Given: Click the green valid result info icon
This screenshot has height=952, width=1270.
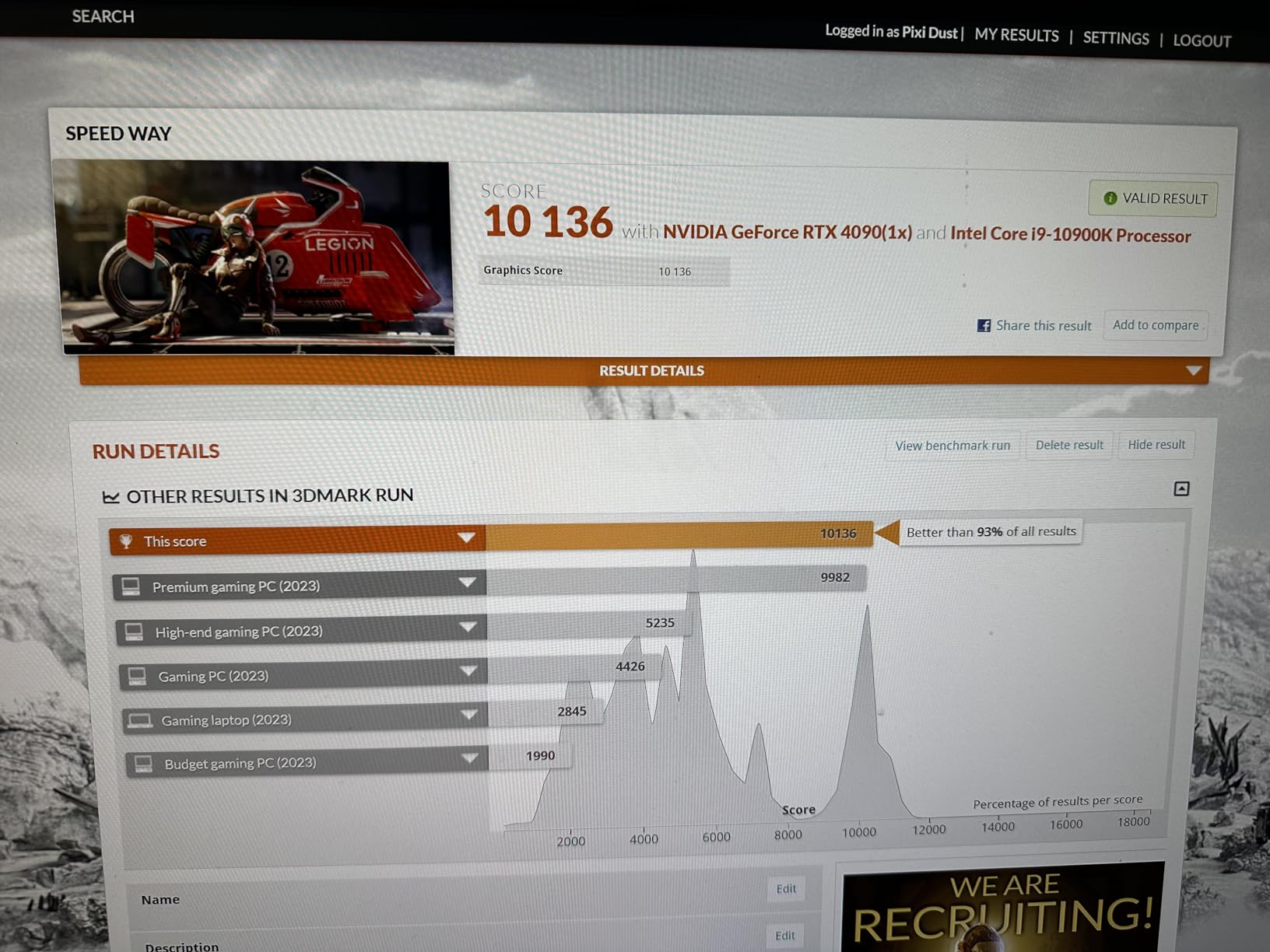Looking at the screenshot, I should point(1110,198).
